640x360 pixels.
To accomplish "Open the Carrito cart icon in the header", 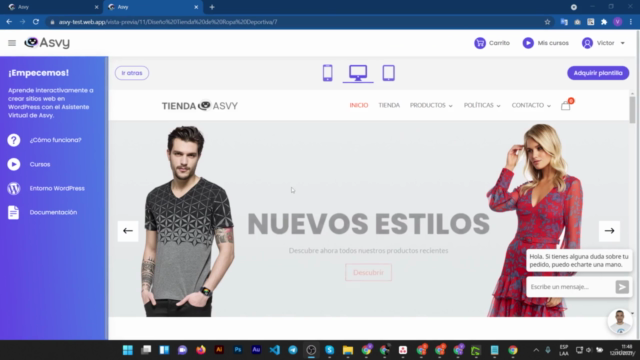I will [x=480, y=43].
